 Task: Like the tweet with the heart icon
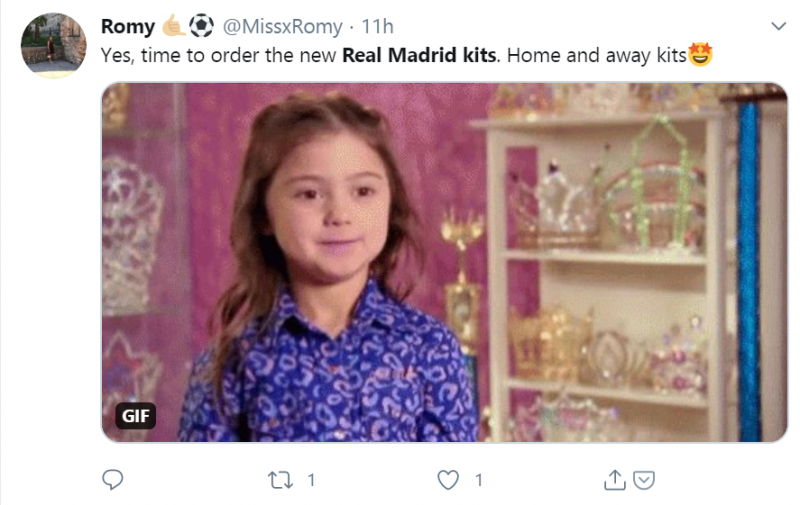click(449, 480)
